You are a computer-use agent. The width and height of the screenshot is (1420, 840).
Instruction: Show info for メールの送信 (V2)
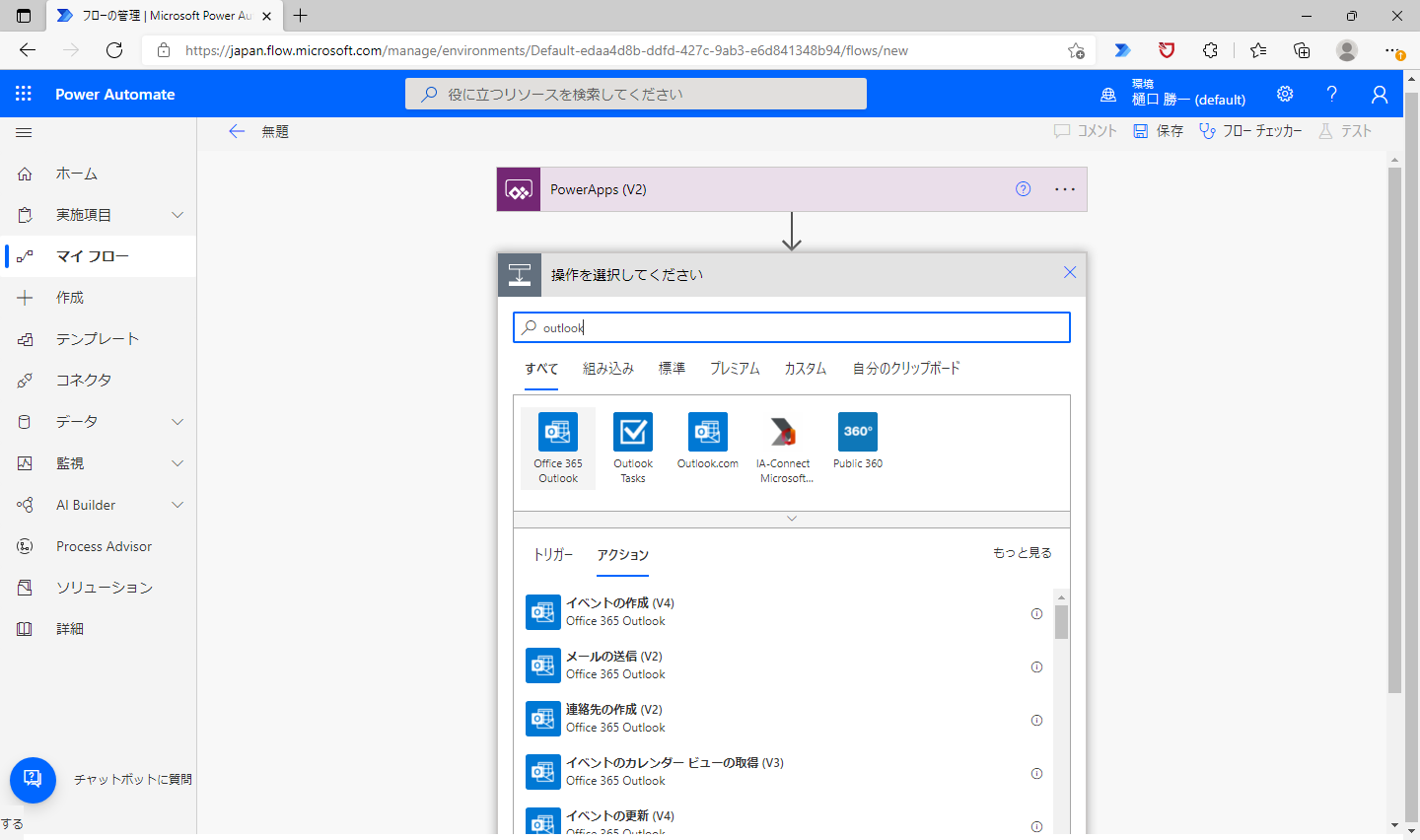tap(1036, 666)
